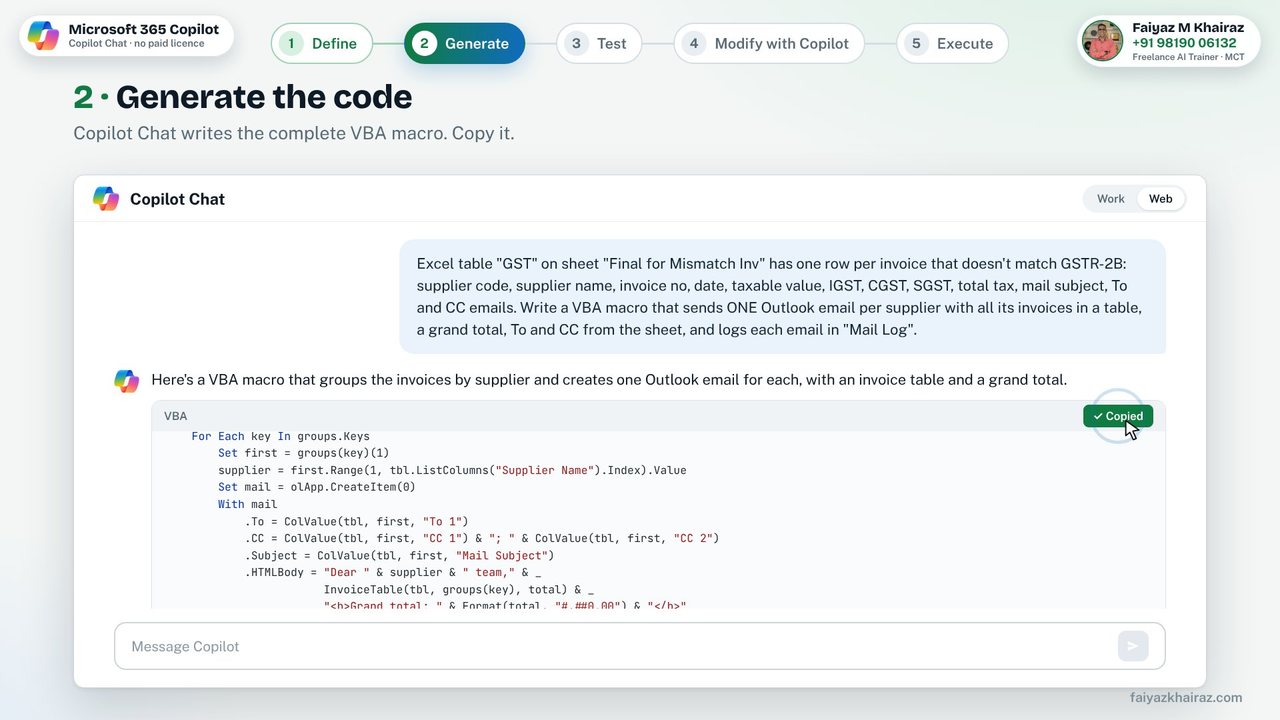Click 'Freelance AI Trainer · MCT' text

click(1188, 57)
